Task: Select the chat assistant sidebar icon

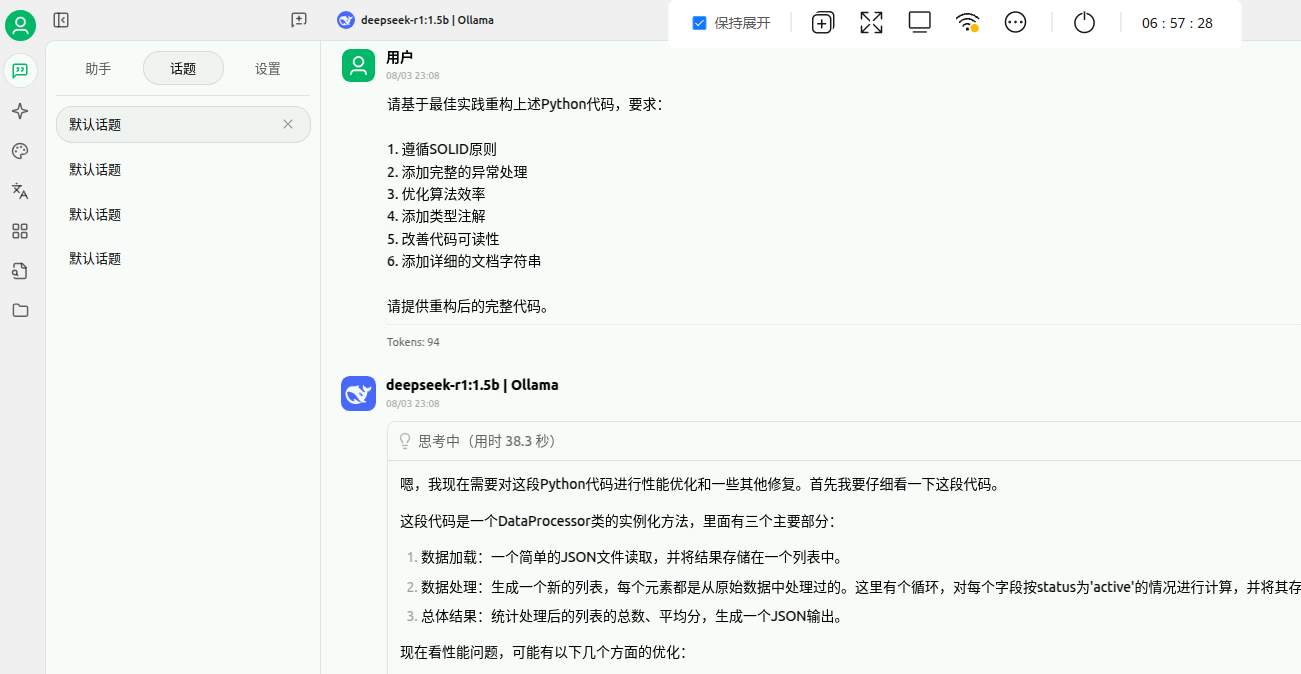Action: click(x=20, y=70)
